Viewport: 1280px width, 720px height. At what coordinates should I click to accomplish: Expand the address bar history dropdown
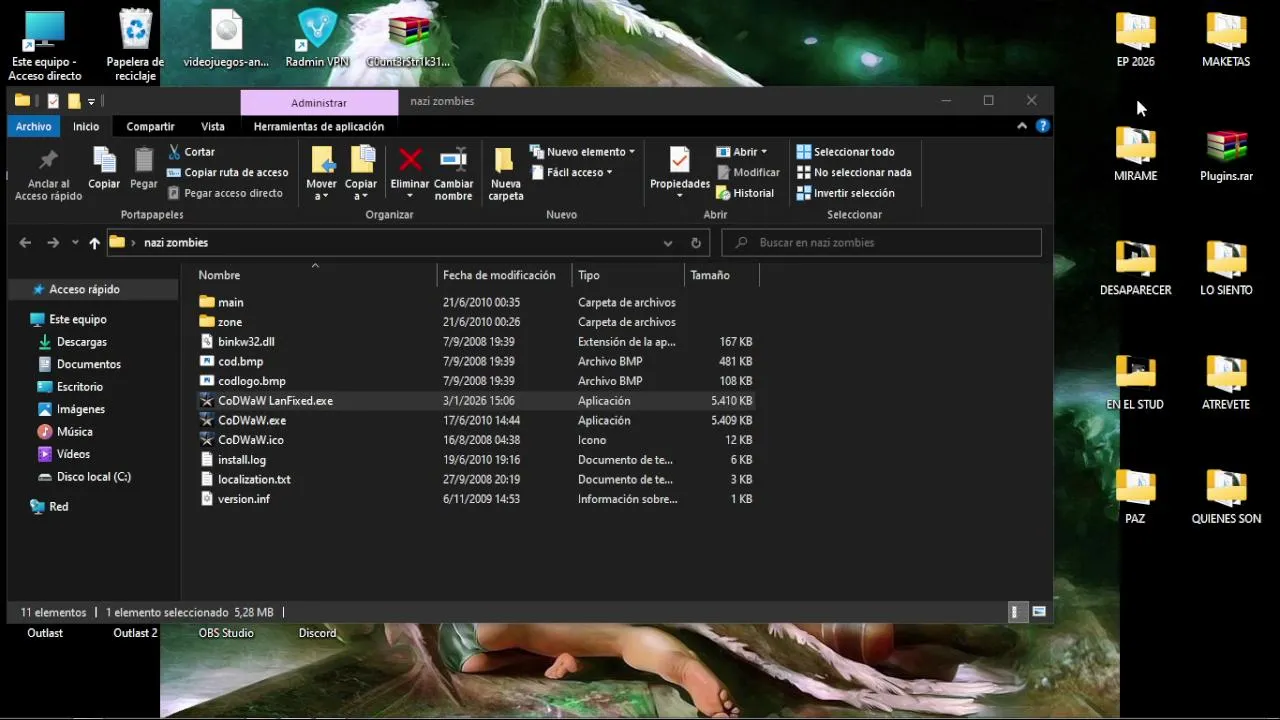pos(668,243)
